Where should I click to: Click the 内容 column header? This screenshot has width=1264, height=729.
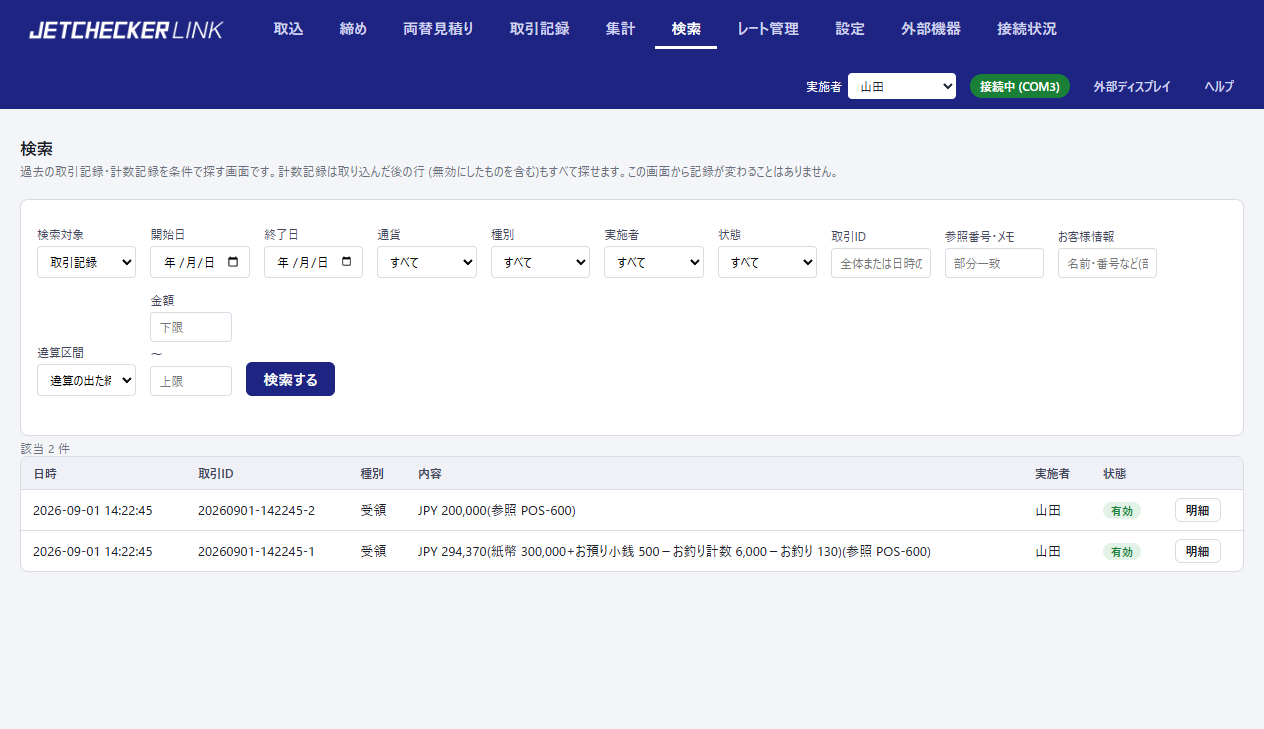point(430,473)
